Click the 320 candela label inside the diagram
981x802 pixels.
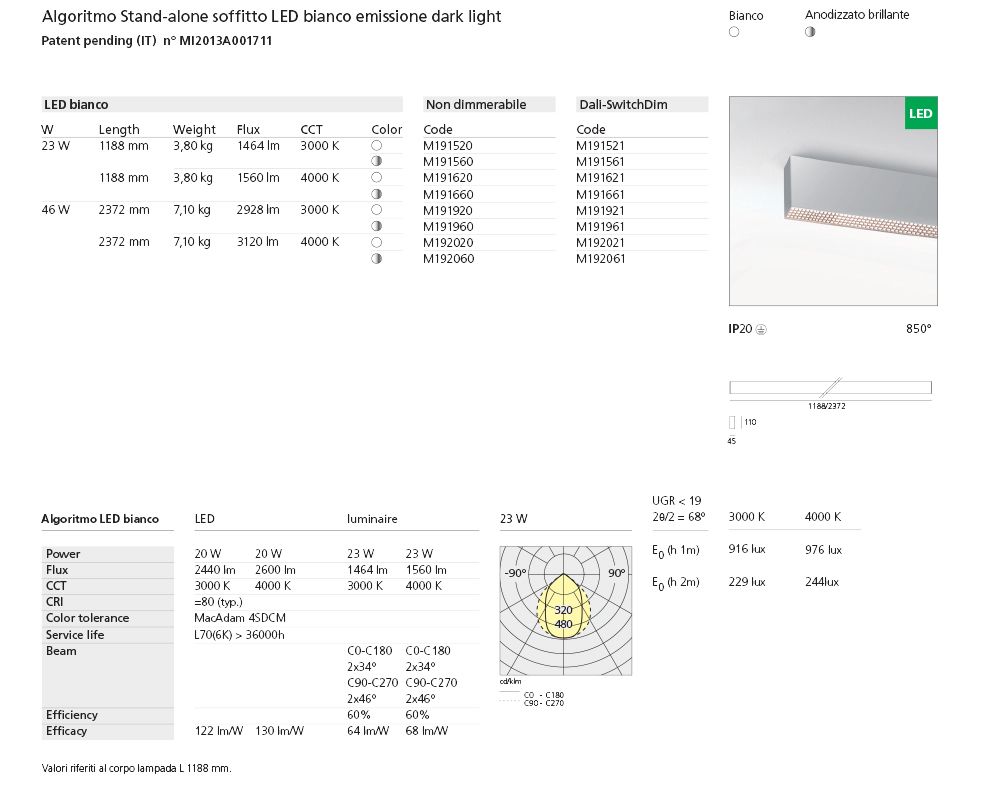tap(564, 610)
